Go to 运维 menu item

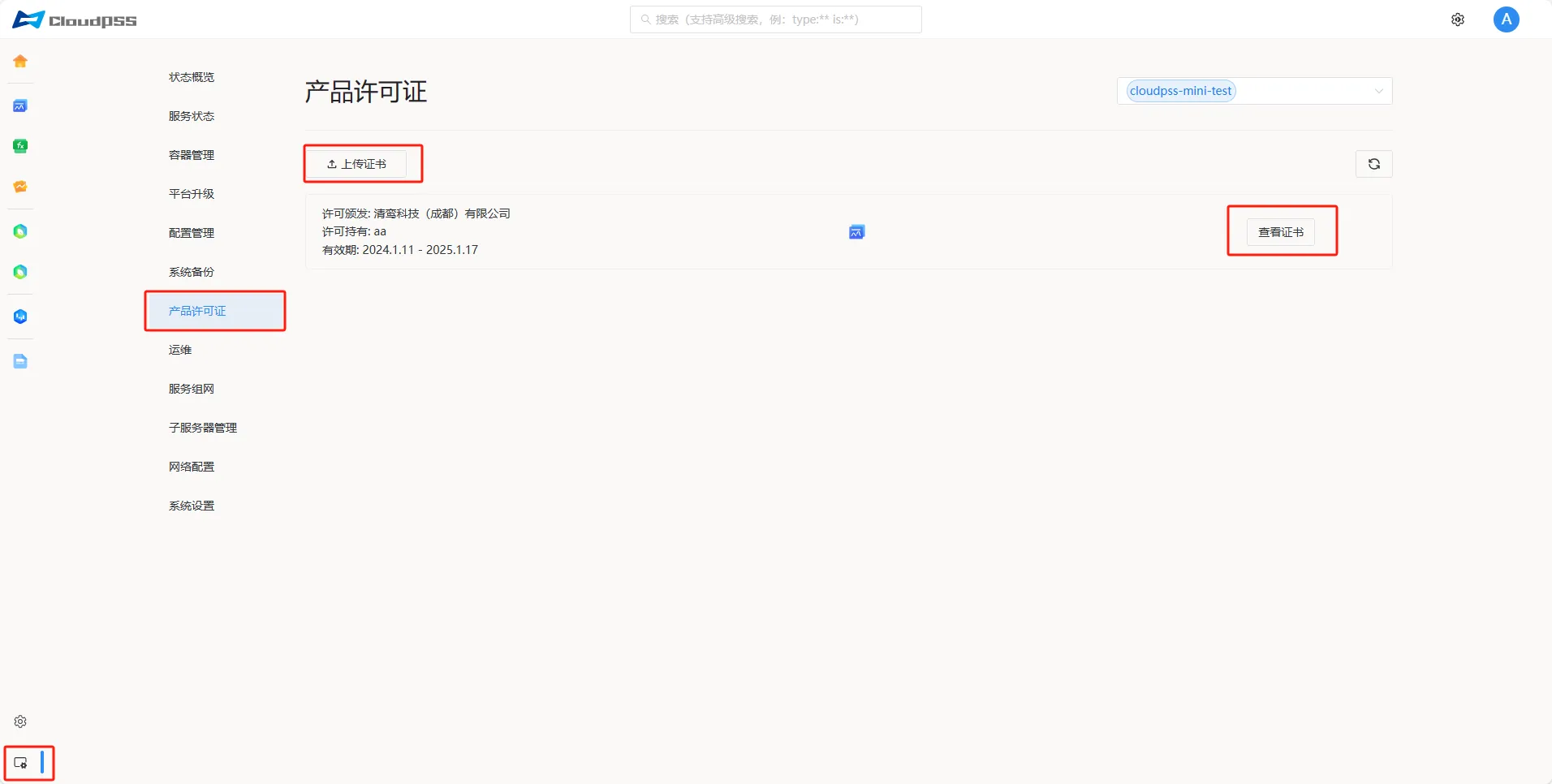180,350
